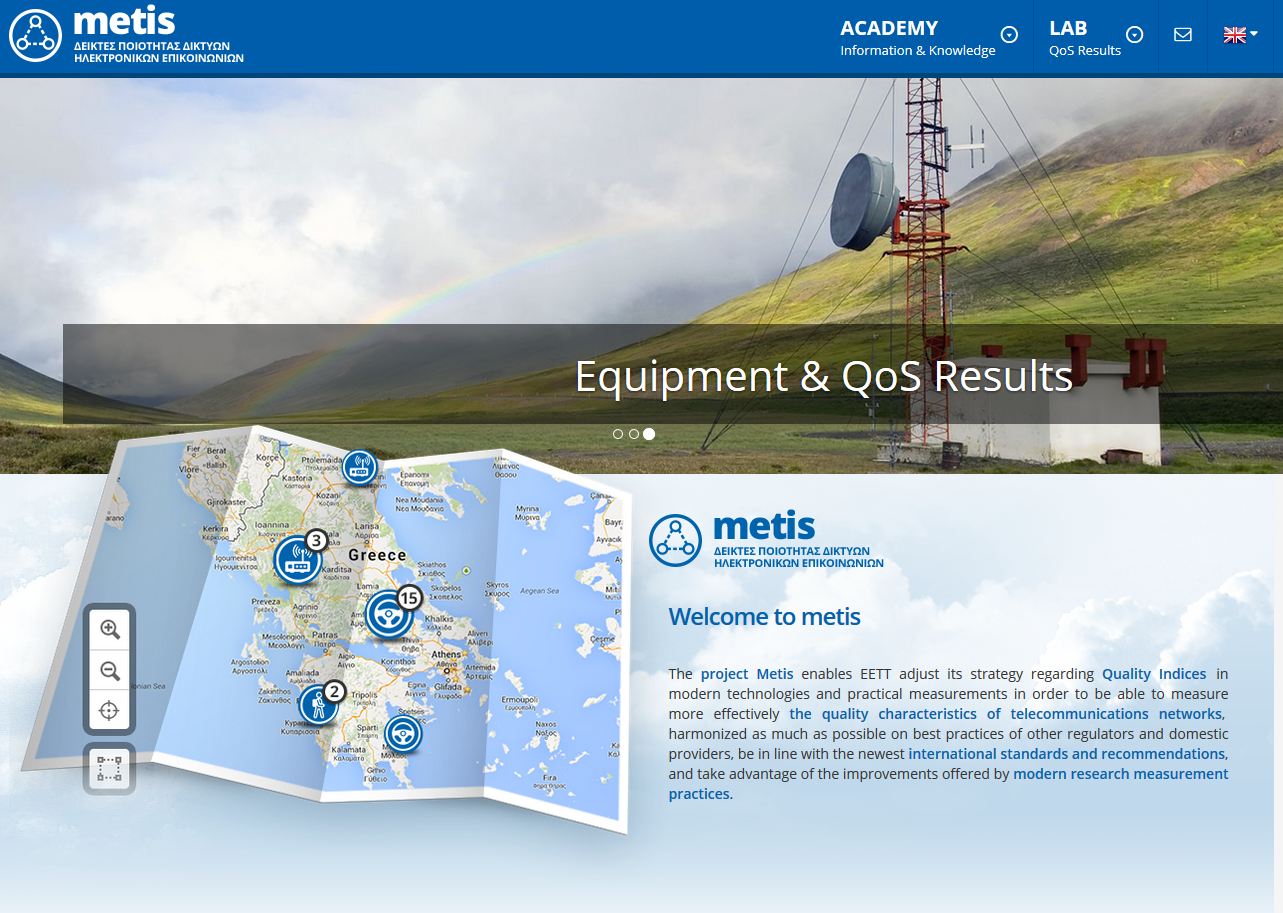
Task: Click the hiker cluster marker with 2
Action: (320, 703)
